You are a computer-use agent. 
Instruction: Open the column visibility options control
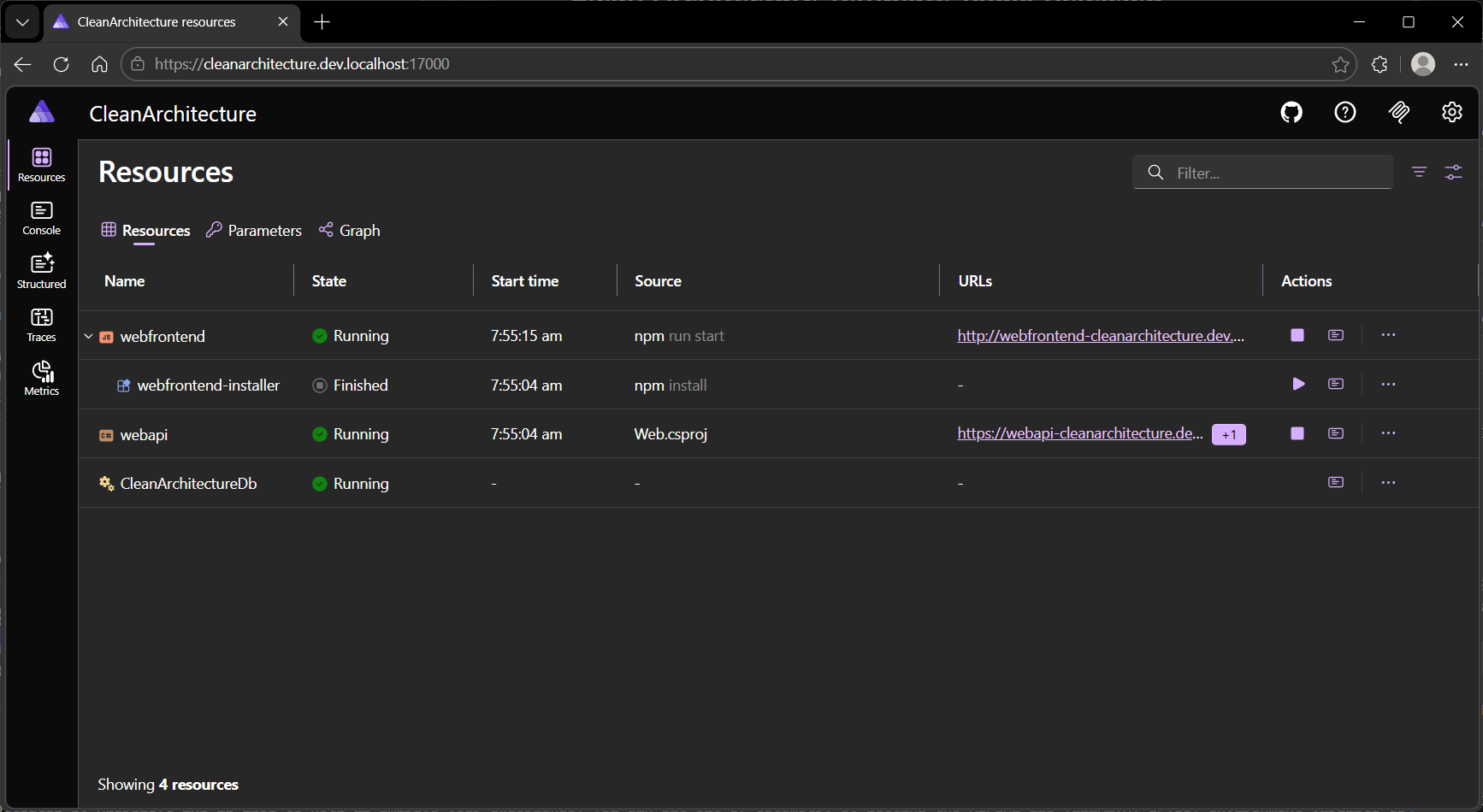(x=1454, y=172)
